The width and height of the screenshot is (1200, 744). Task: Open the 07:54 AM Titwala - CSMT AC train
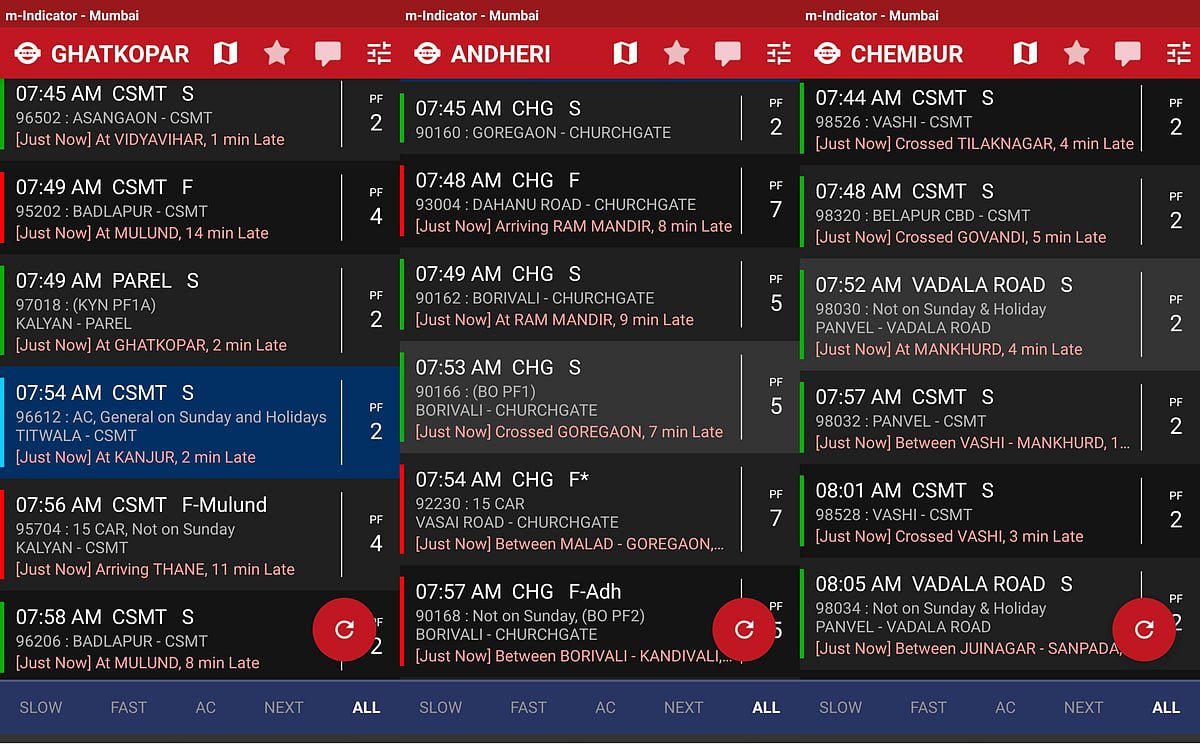[200, 423]
